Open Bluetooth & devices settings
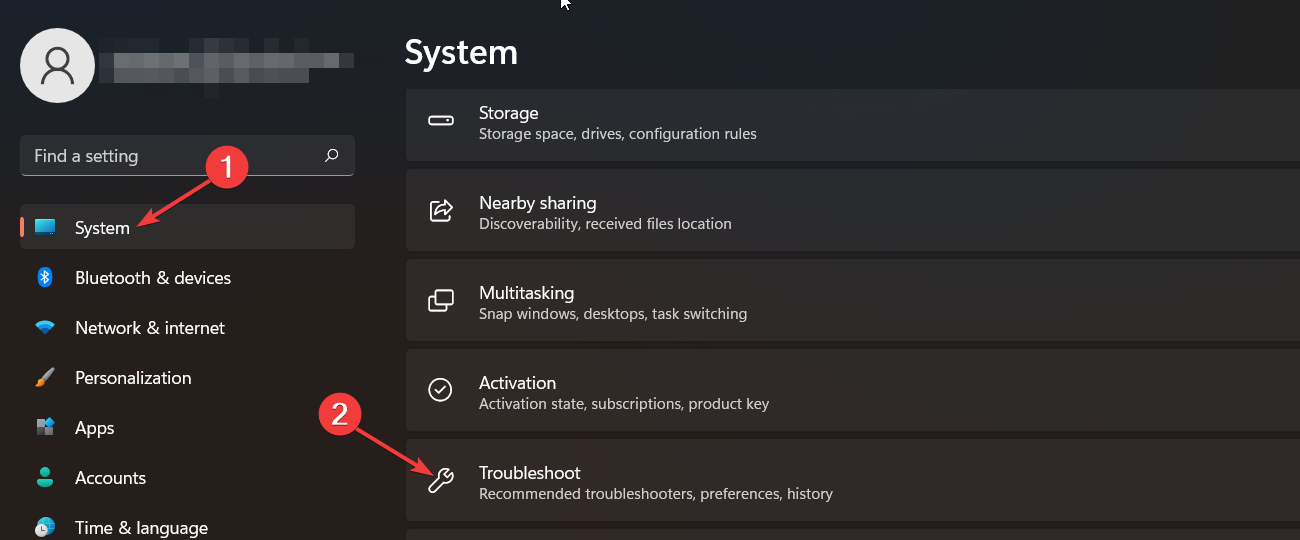Image resolution: width=1300 pixels, height=540 pixels. [153, 278]
